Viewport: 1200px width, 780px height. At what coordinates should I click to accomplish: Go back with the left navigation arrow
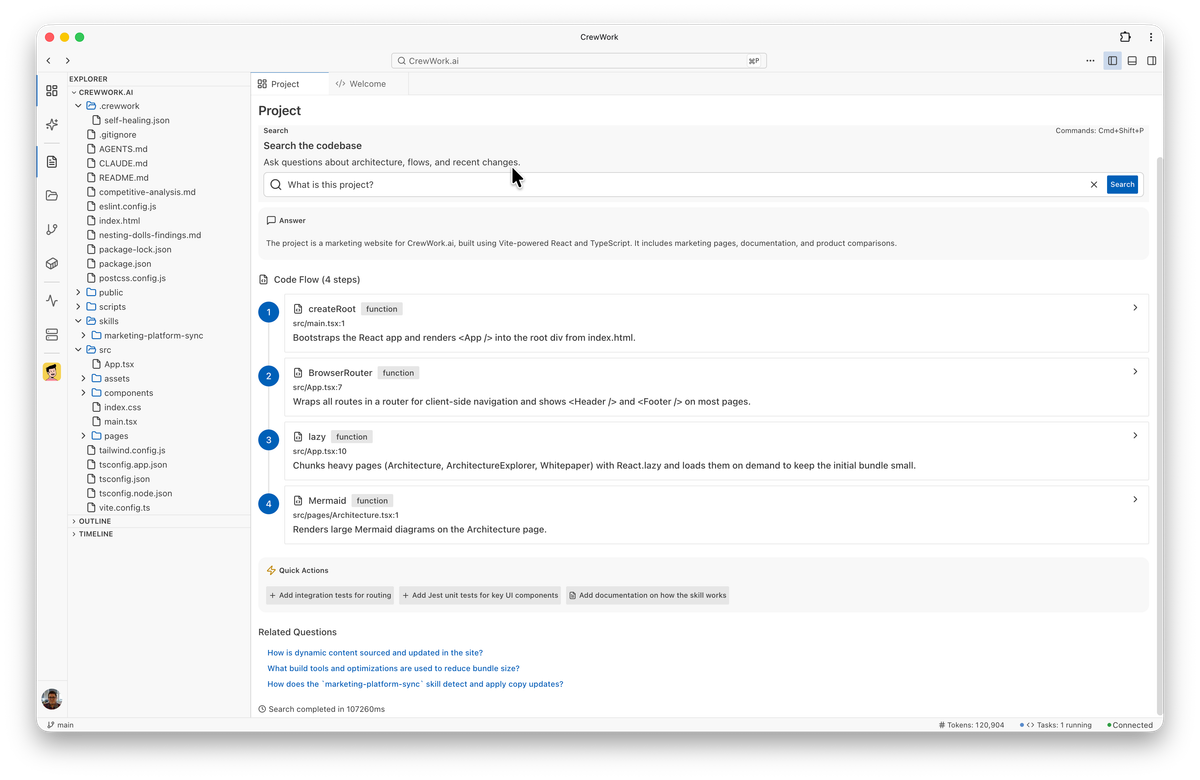pos(49,61)
